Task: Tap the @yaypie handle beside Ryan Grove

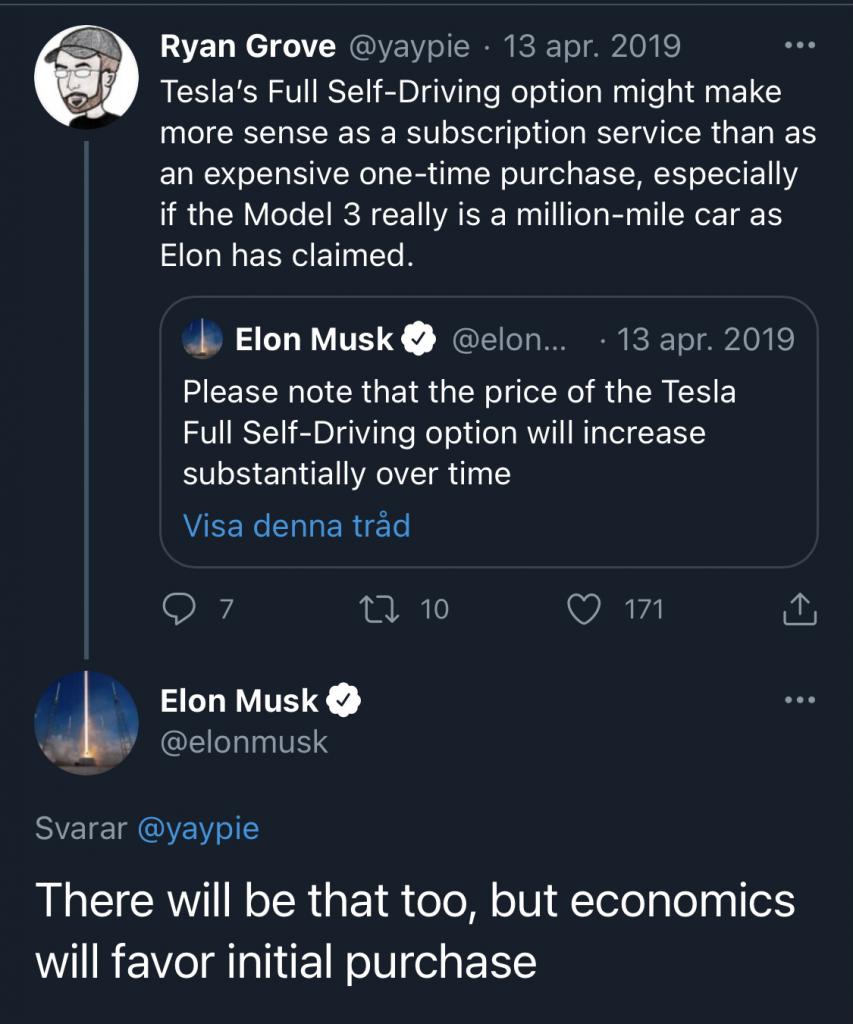Action: coord(410,46)
